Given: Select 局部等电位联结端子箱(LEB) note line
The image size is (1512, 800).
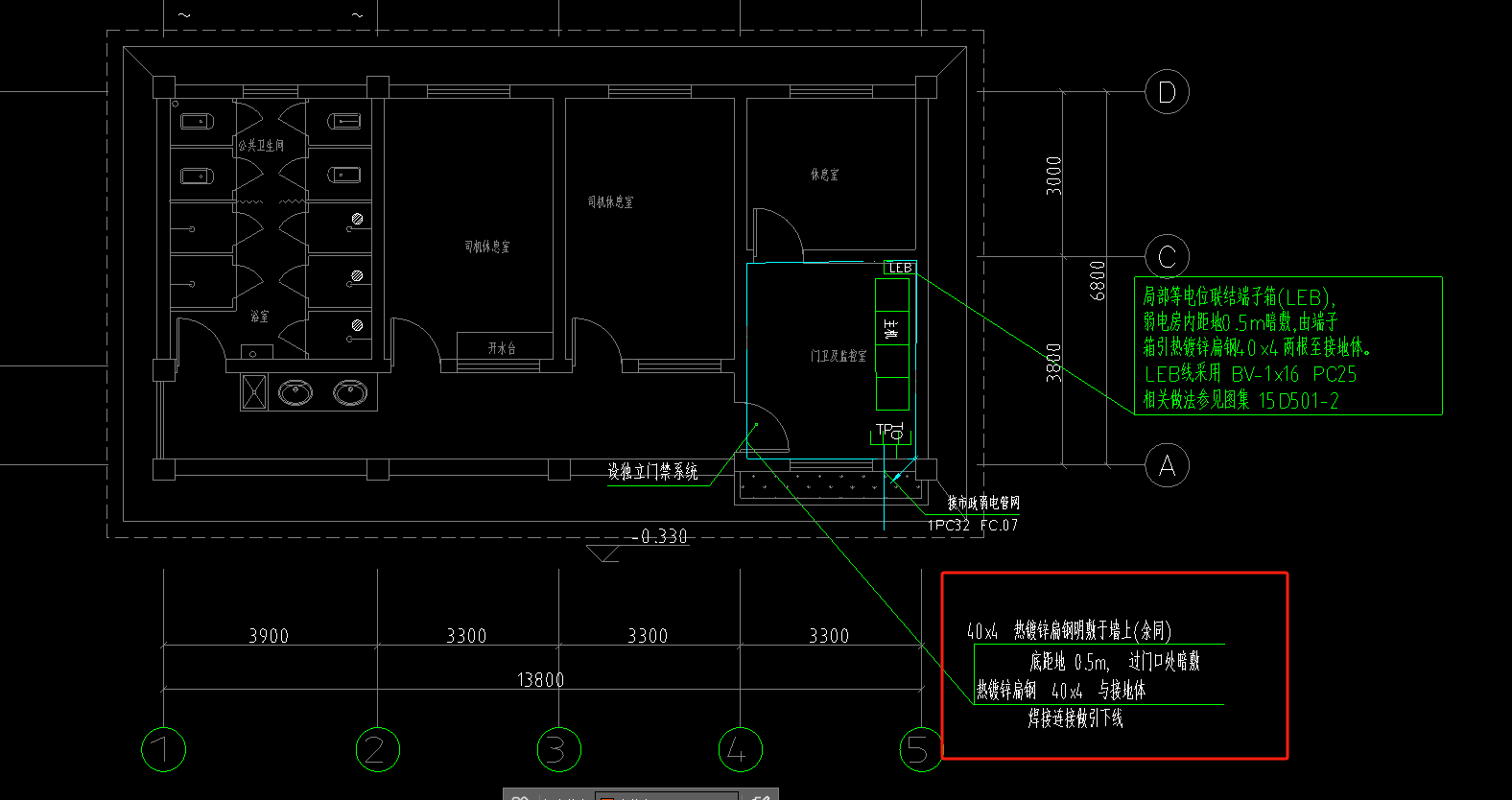Looking at the screenshot, I should click(1239, 297).
